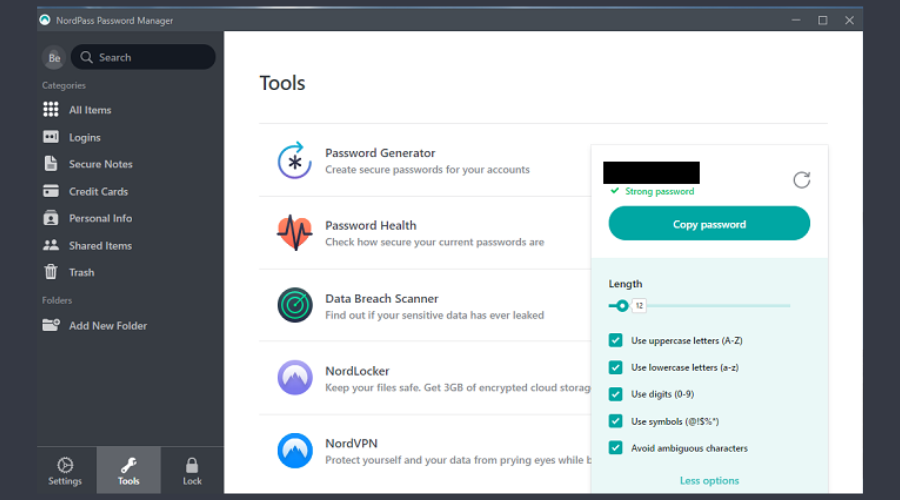This screenshot has width=900, height=500.
Task: Click the Logins sidebar icon
Action: click(51, 137)
